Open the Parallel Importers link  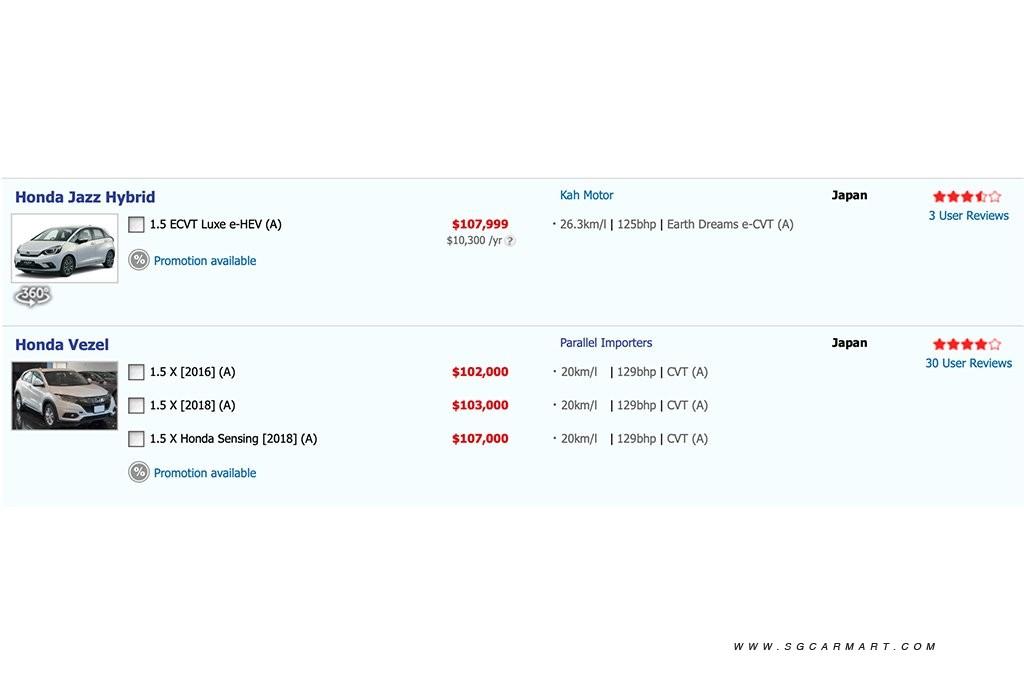tap(606, 343)
